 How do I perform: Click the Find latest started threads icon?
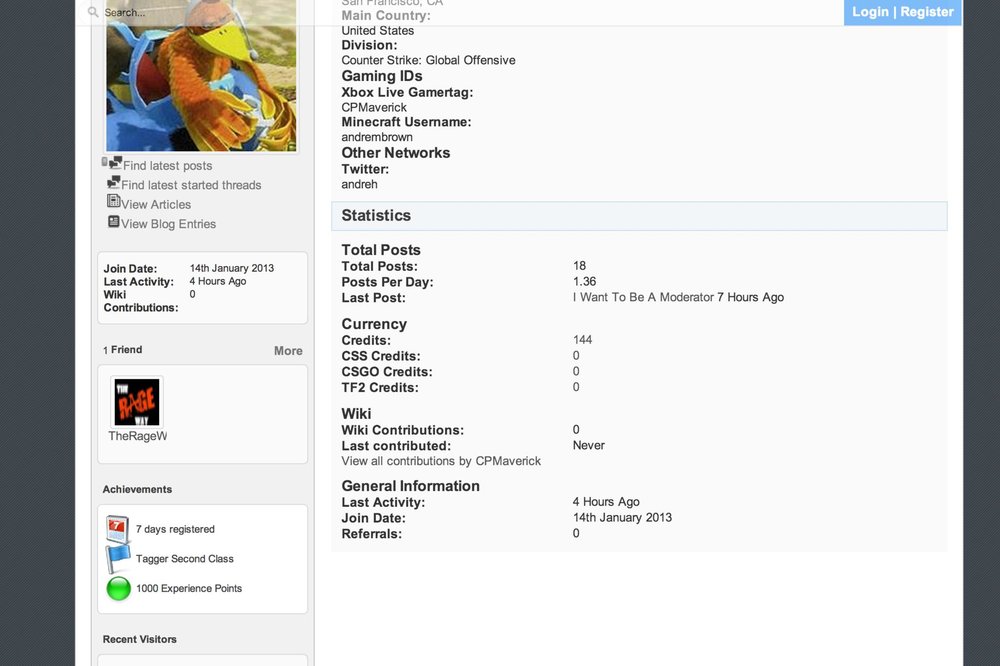tap(114, 182)
